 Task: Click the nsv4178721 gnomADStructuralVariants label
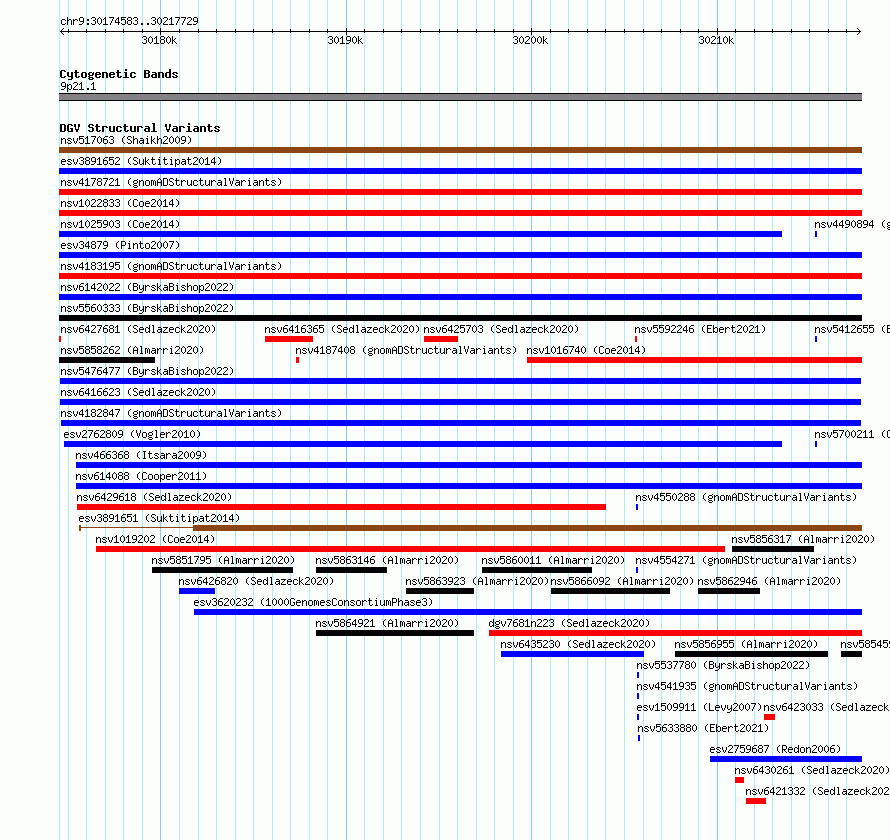[x=171, y=182]
